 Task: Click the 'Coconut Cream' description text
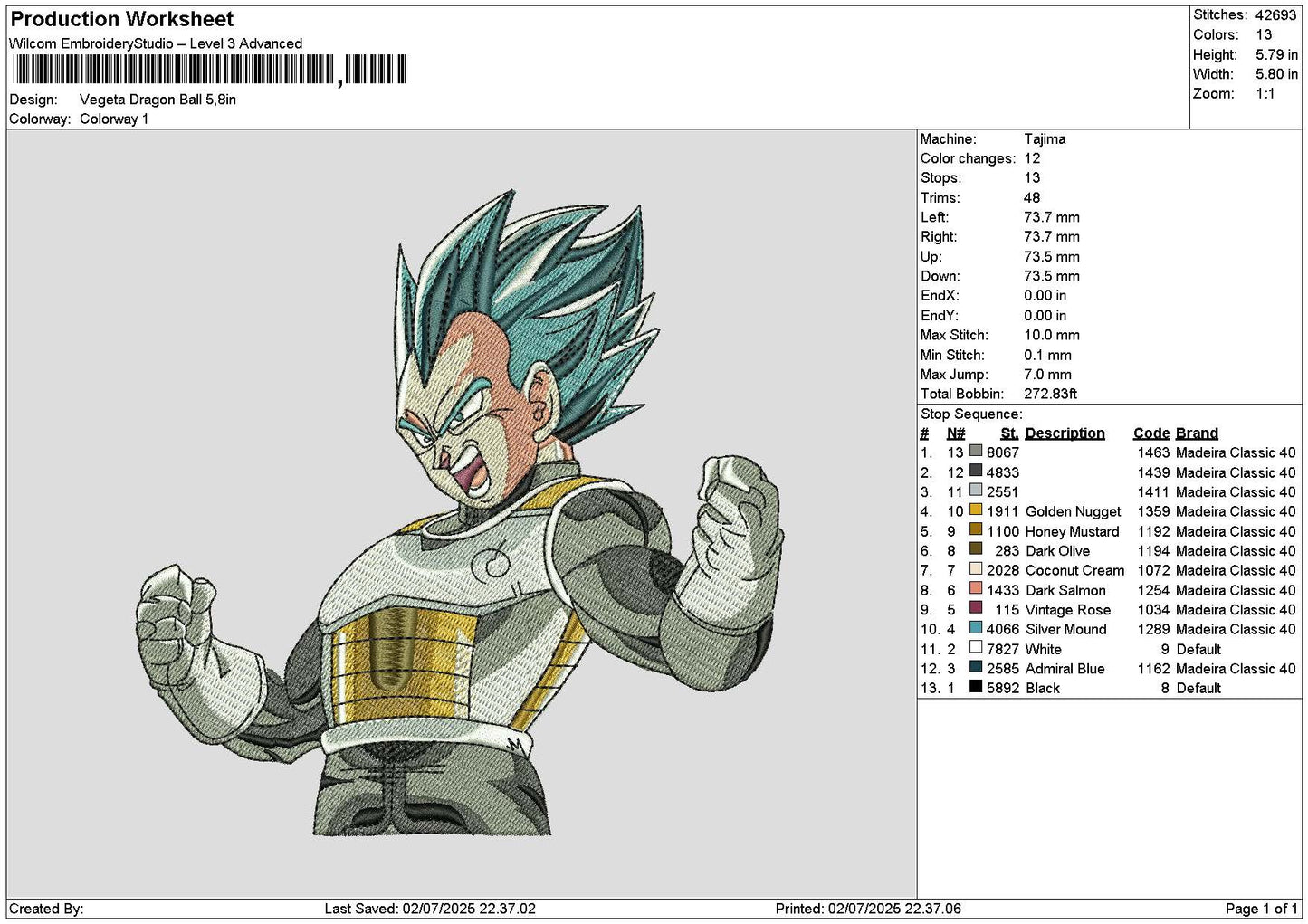1075,570
